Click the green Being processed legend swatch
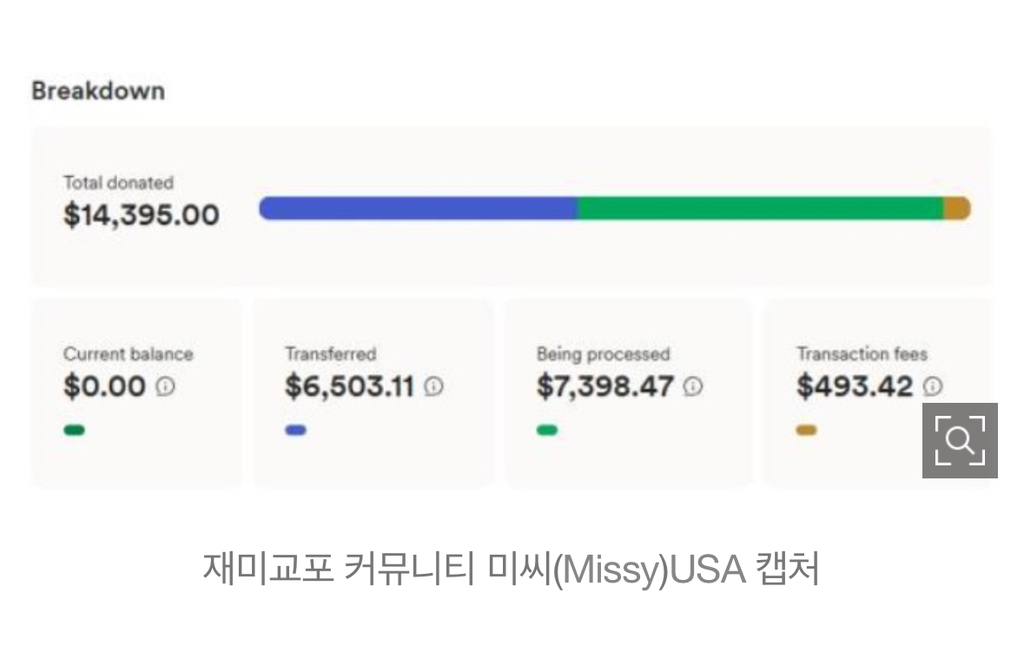This screenshot has height=652, width=1024. click(547, 431)
